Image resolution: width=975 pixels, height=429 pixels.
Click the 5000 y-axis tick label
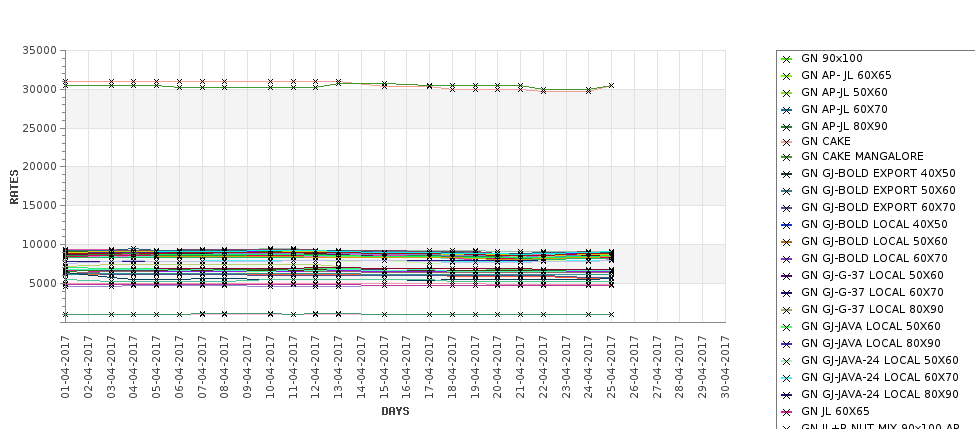43,284
